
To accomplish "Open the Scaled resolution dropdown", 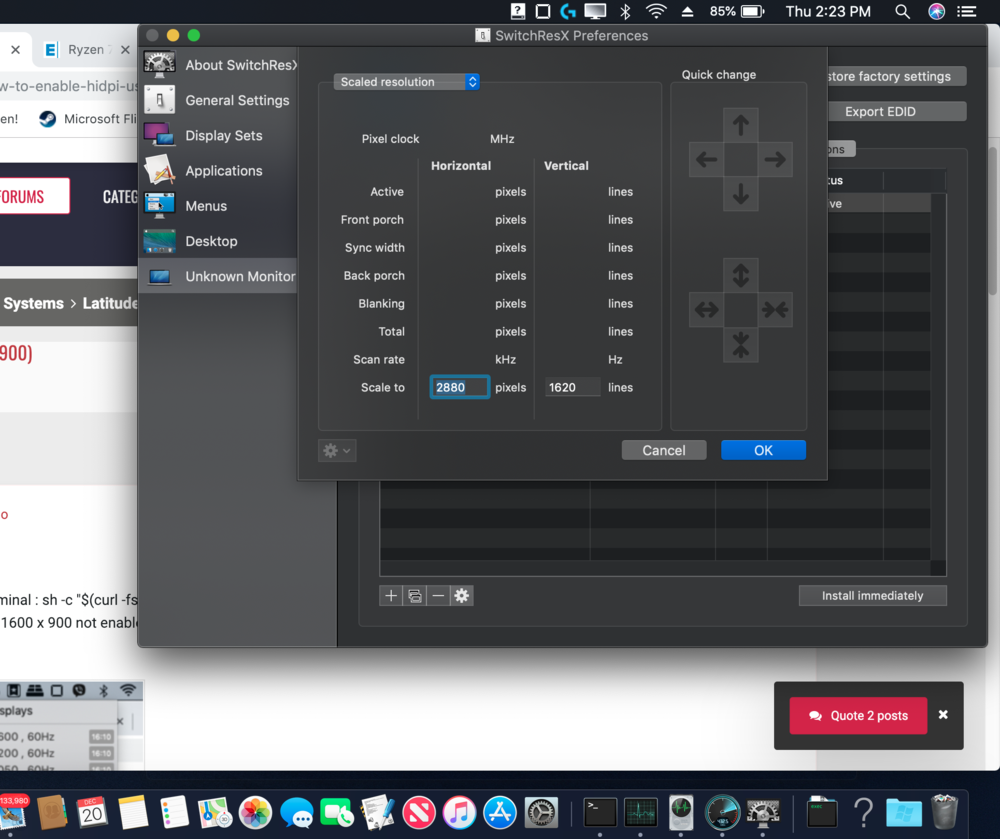I will (x=407, y=82).
